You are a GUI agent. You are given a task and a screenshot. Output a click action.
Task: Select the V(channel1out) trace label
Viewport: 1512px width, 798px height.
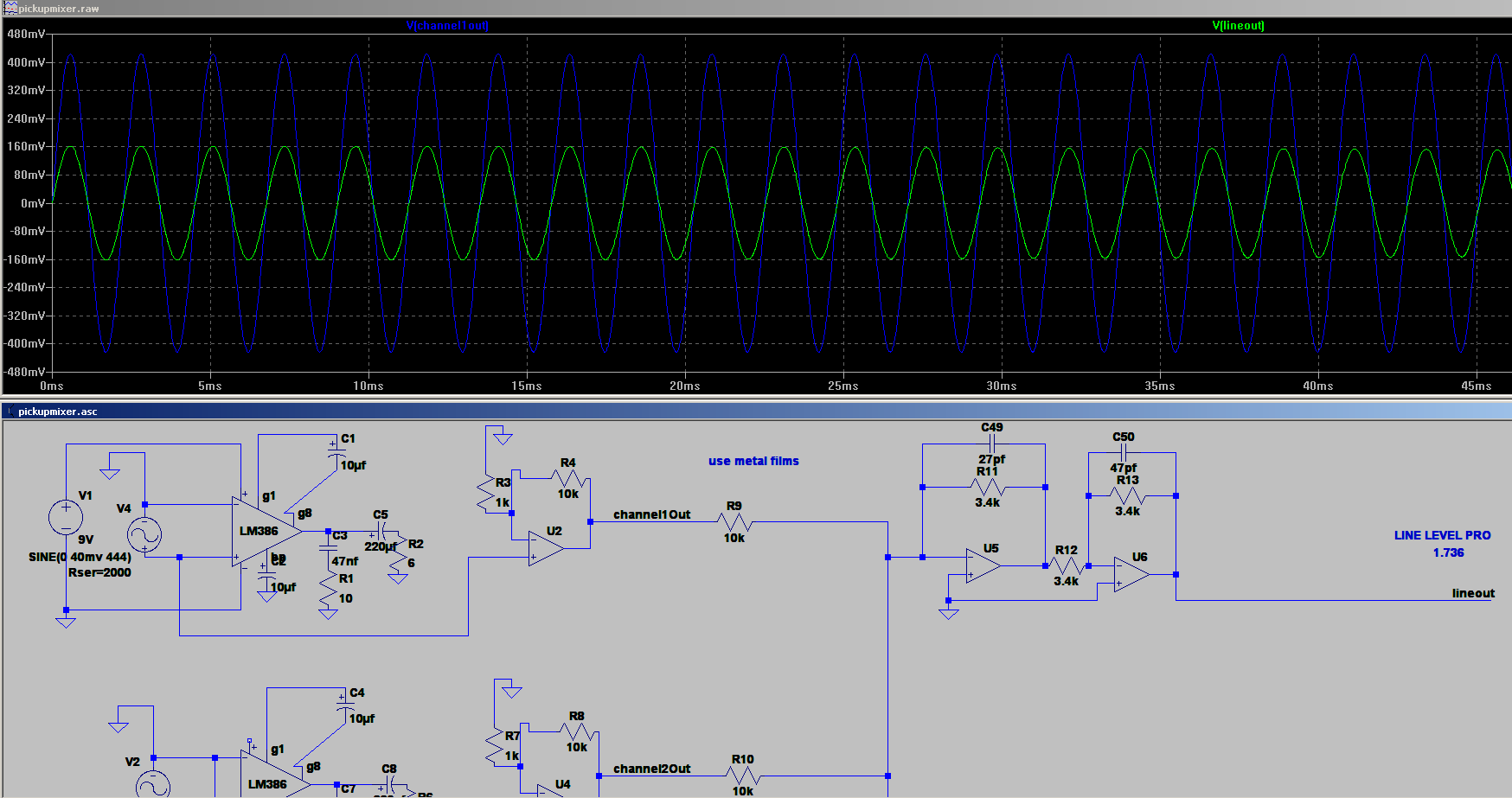tap(447, 25)
